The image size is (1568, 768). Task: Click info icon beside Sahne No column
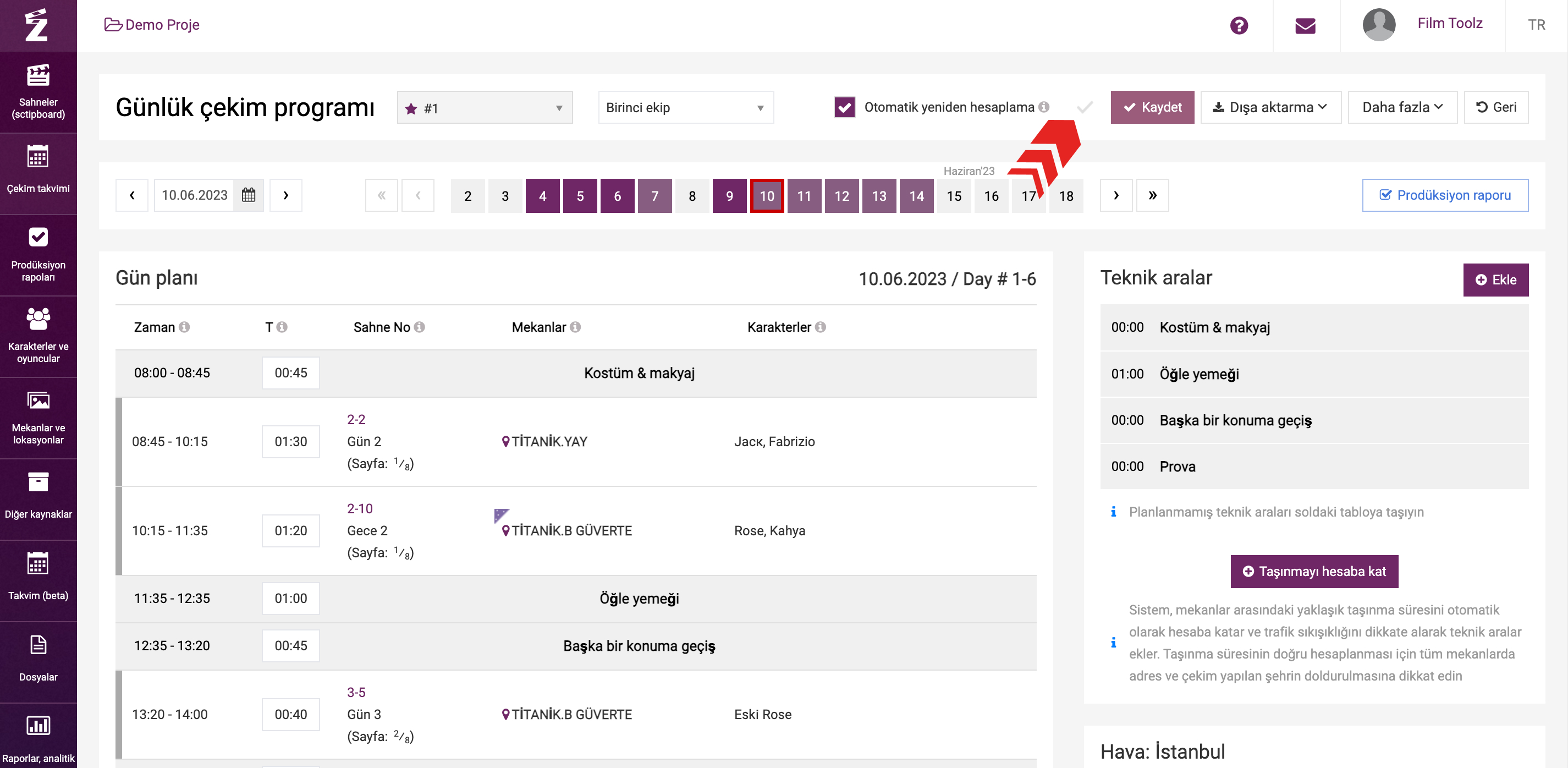click(x=420, y=327)
